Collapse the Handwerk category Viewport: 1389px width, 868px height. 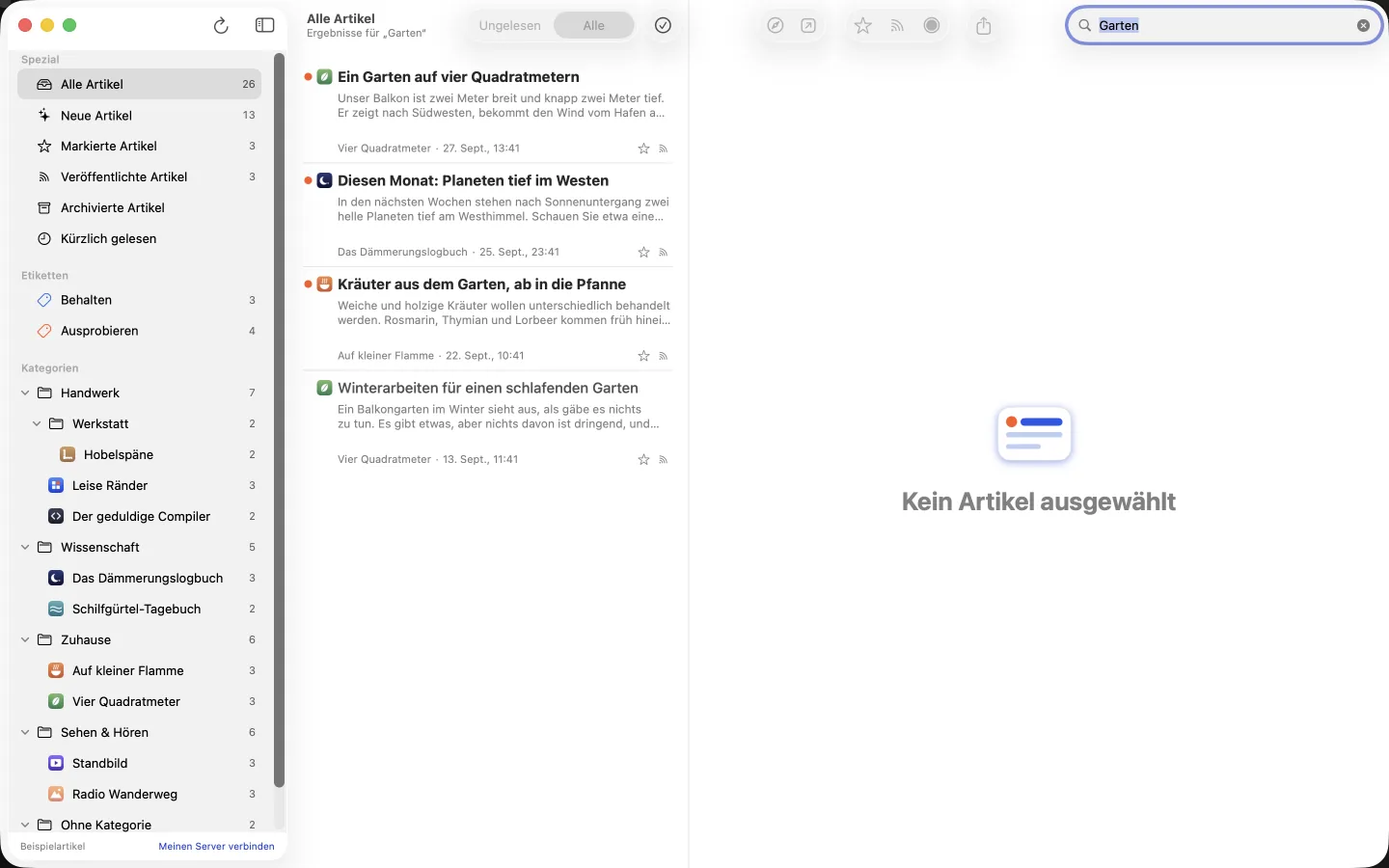click(25, 393)
